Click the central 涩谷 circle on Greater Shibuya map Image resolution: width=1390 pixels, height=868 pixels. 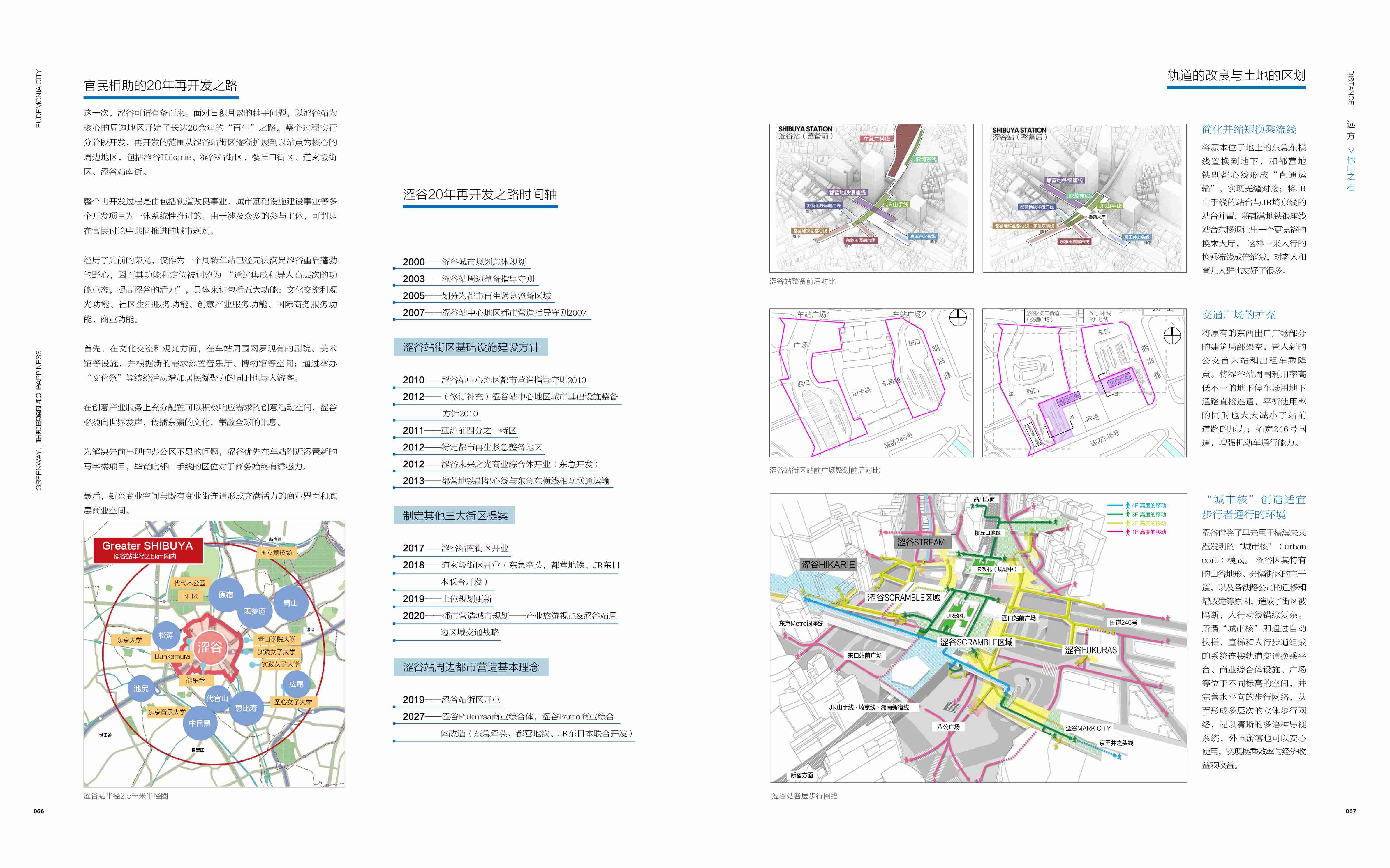(209, 647)
